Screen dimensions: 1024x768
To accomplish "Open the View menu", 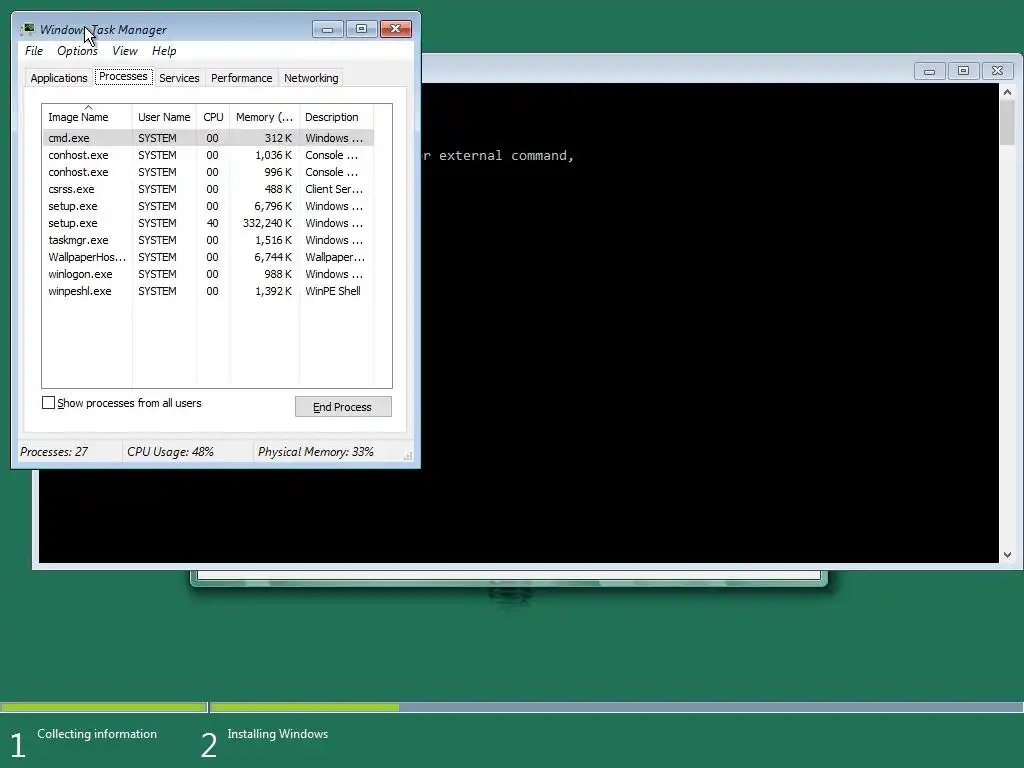I will point(125,51).
